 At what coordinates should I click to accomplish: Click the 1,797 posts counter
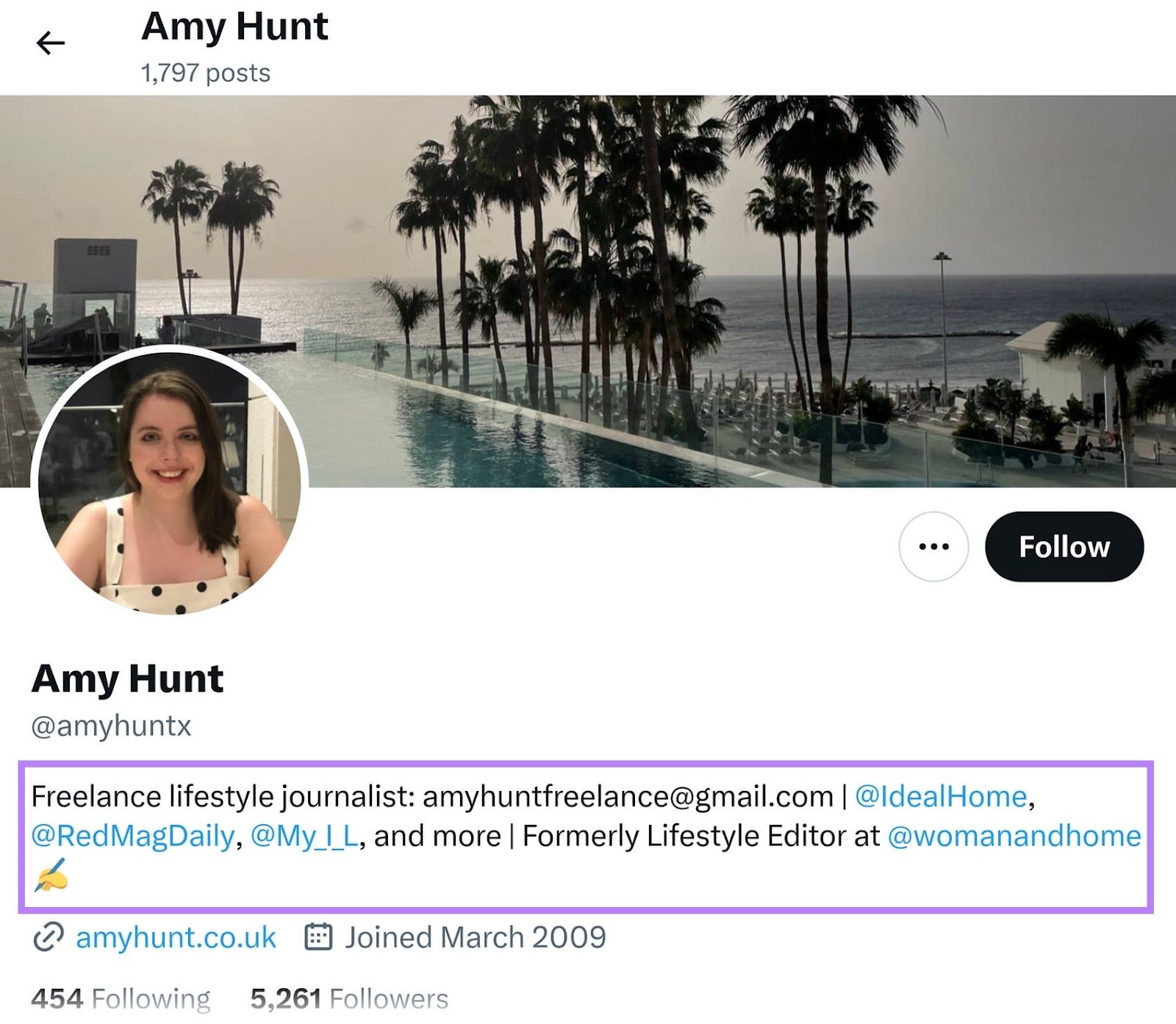[x=206, y=73]
